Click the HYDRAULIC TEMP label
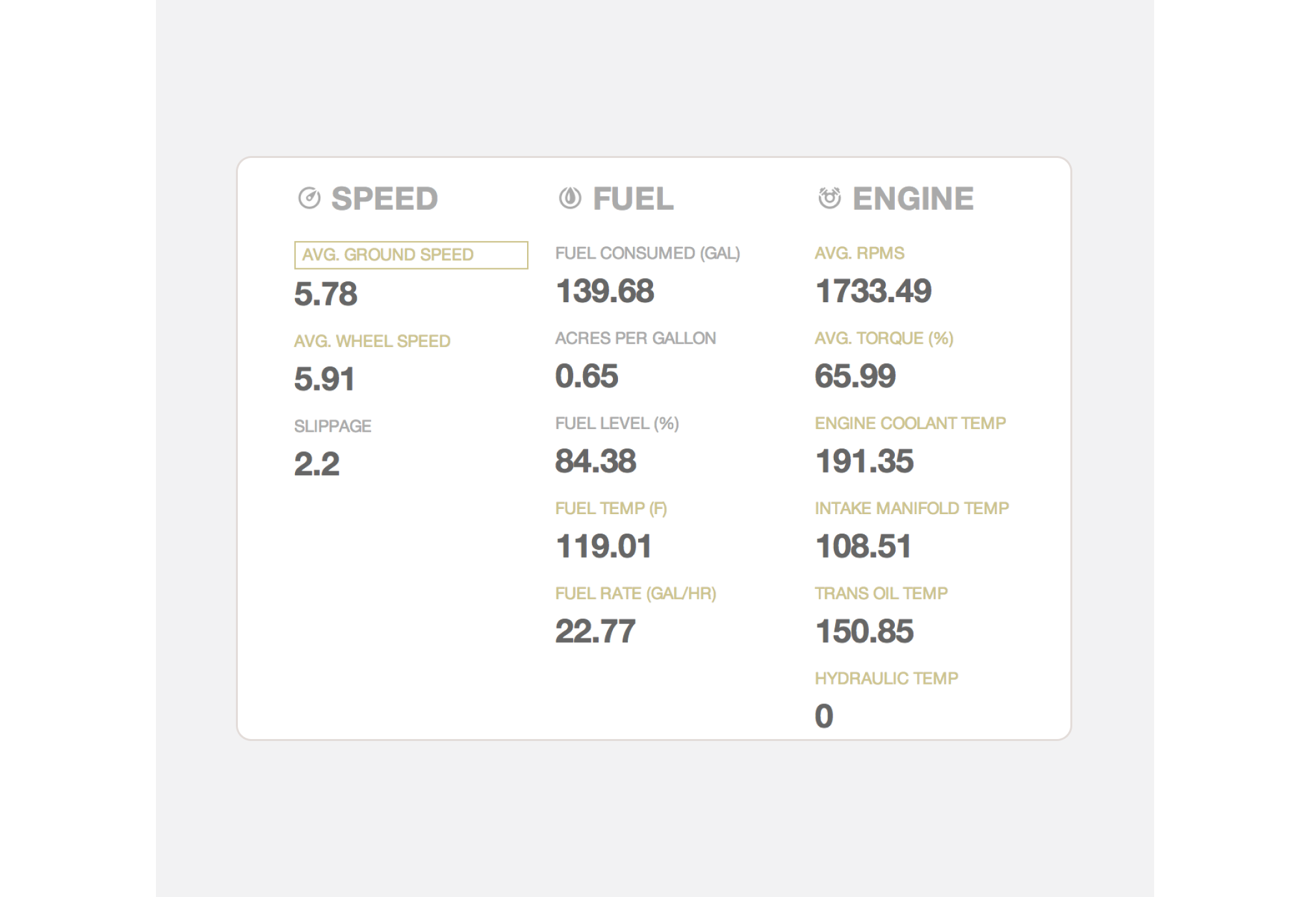 click(886, 679)
